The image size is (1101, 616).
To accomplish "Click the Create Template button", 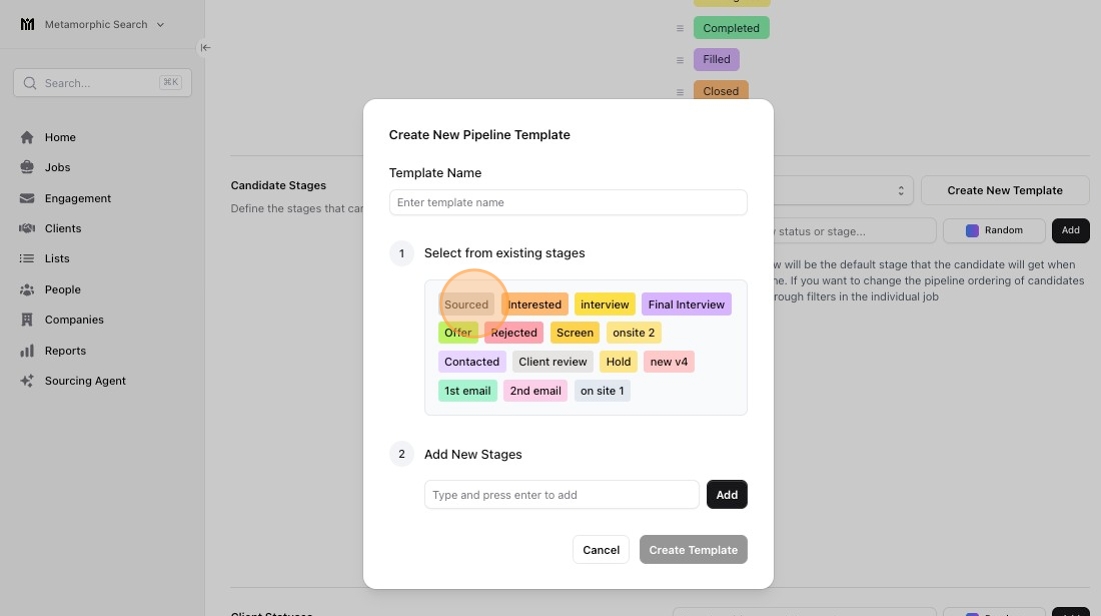I will point(693,550).
